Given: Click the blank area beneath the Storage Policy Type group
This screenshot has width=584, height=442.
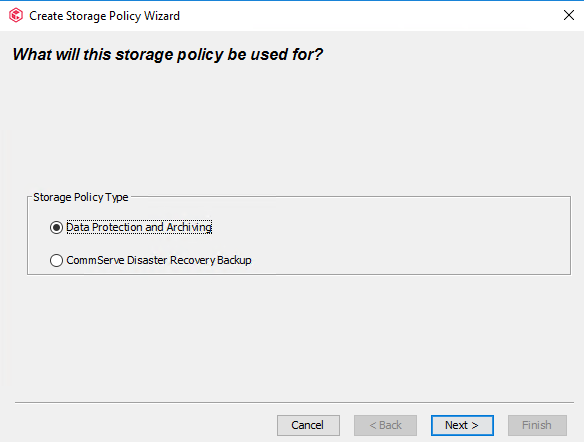Looking at the screenshot, I should tap(291, 335).
